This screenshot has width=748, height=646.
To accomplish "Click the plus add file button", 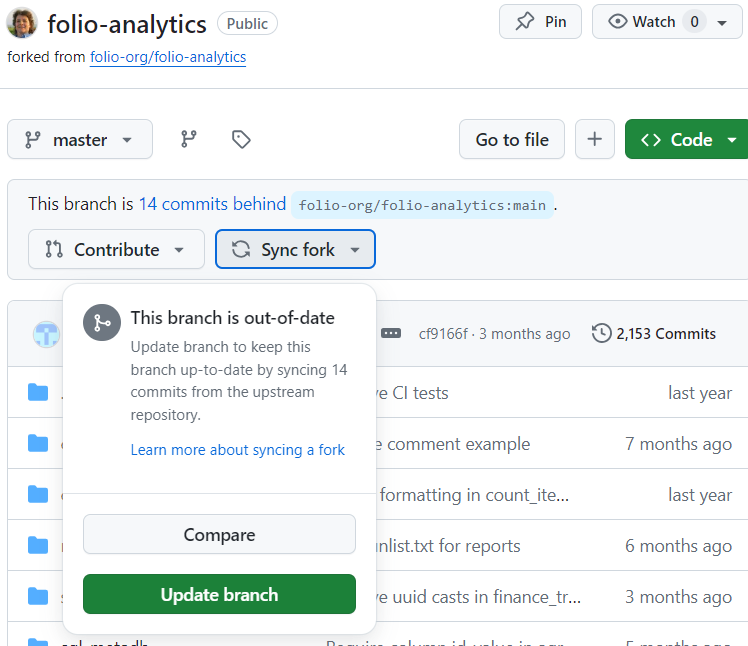I will tap(594, 139).
